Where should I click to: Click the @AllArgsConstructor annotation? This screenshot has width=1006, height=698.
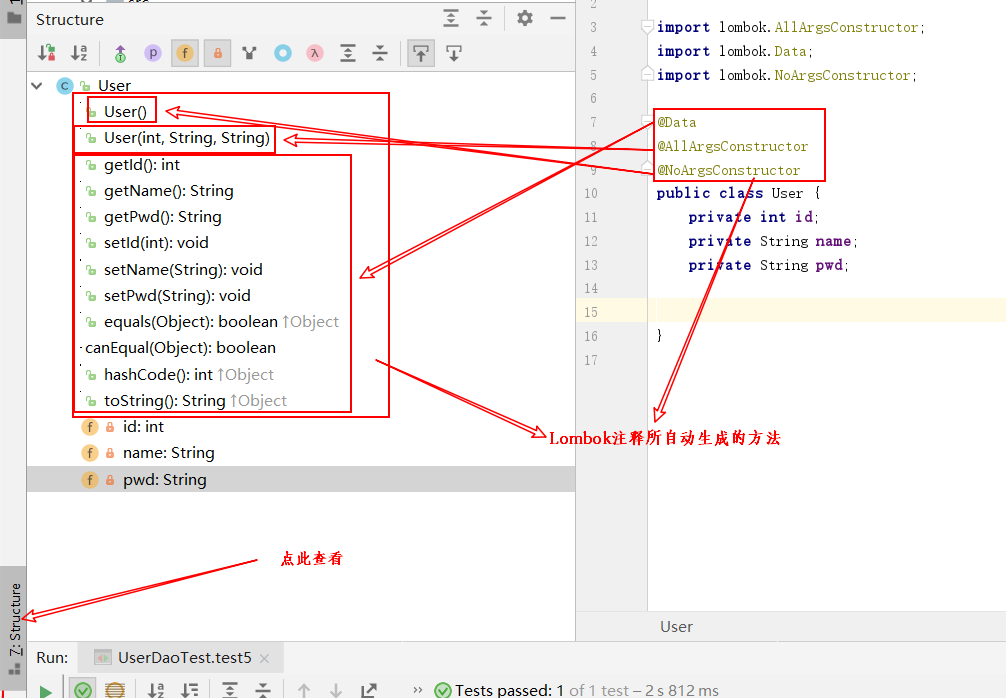tap(732, 146)
